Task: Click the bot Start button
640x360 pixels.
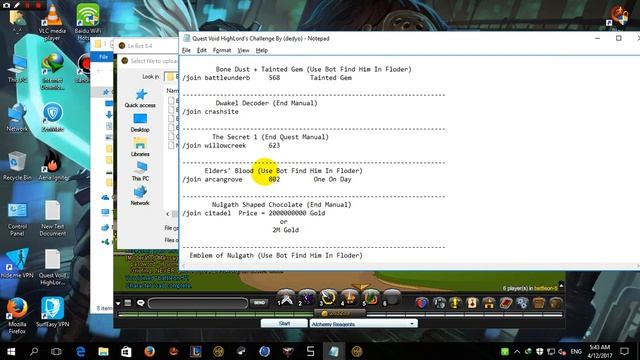Action: click(x=284, y=324)
